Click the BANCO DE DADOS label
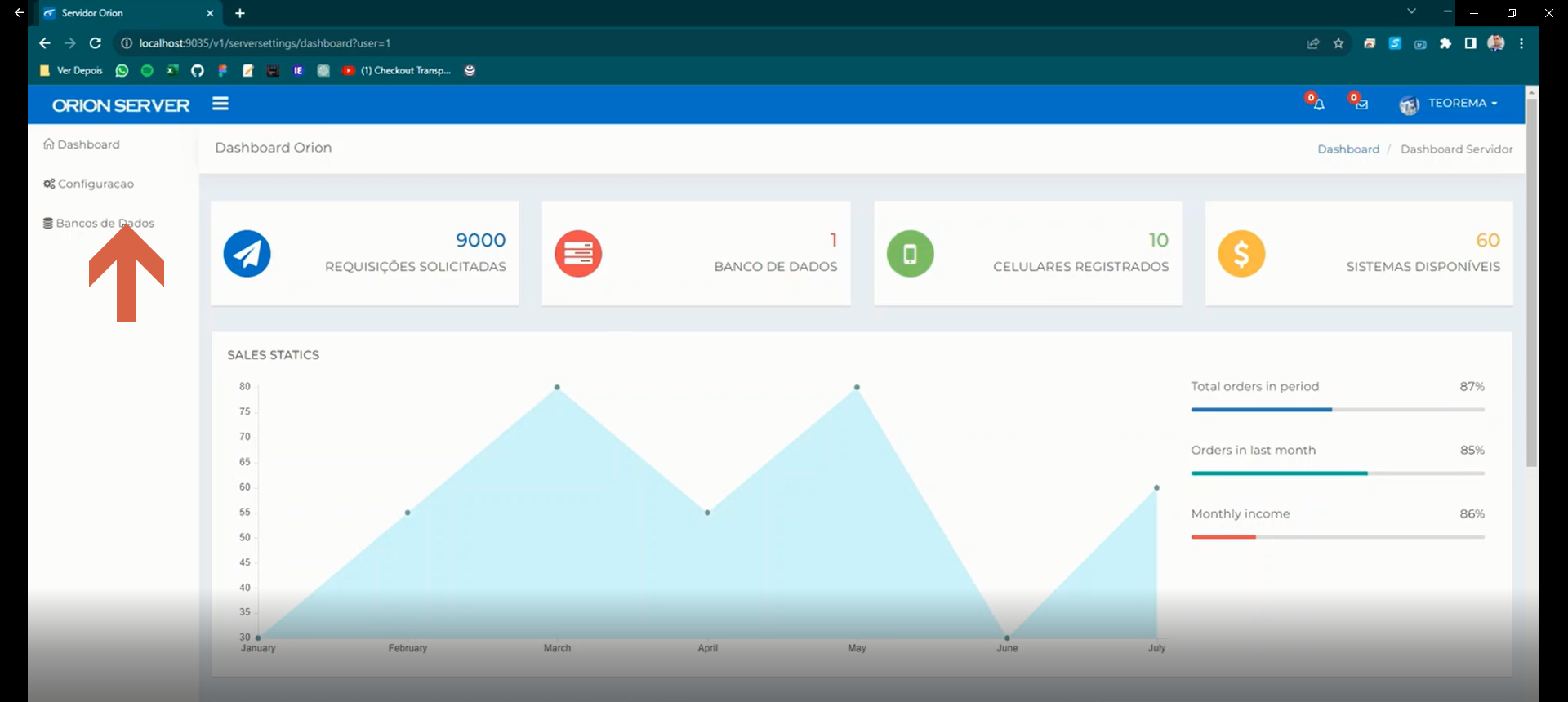This screenshot has height=702, width=1568. [x=776, y=267]
